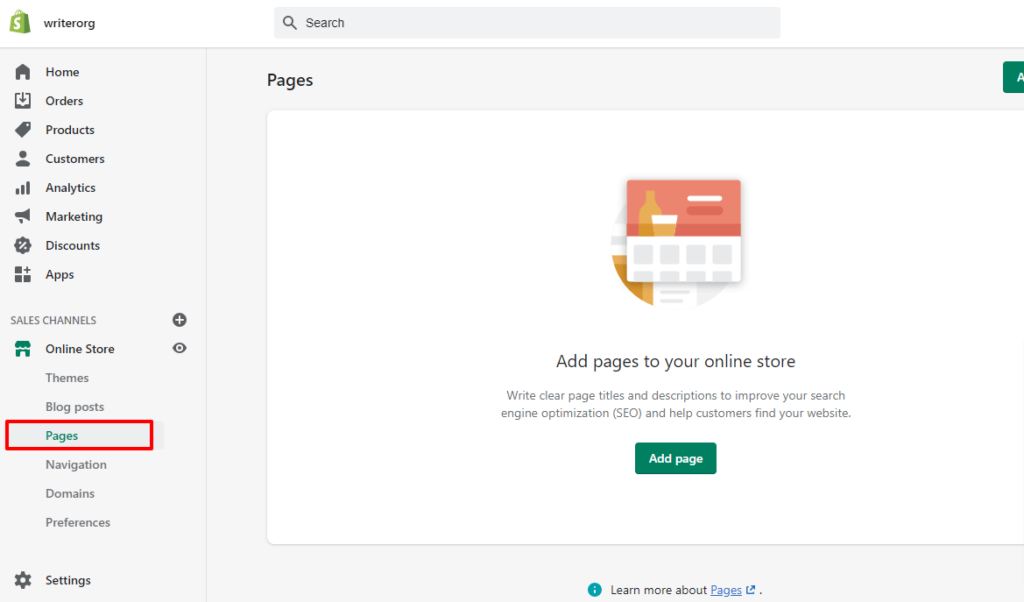Open Apps from the sidebar icon
The height and width of the screenshot is (602, 1024).
point(23,274)
